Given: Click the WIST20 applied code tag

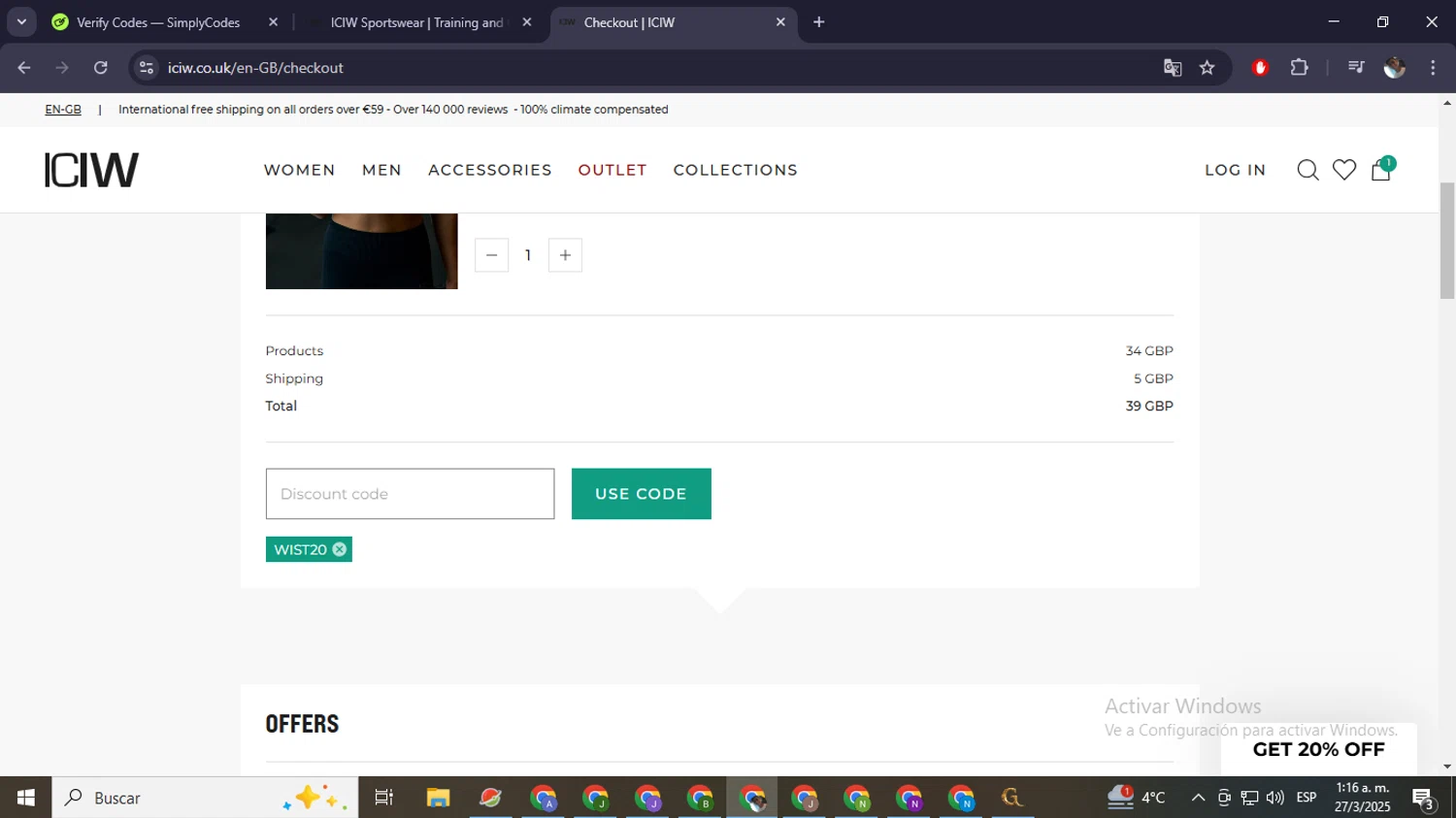Looking at the screenshot, I should coord(309,549).
